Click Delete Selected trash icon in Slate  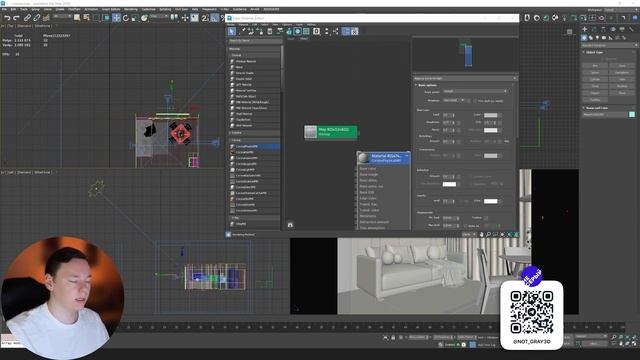(269, 31)
